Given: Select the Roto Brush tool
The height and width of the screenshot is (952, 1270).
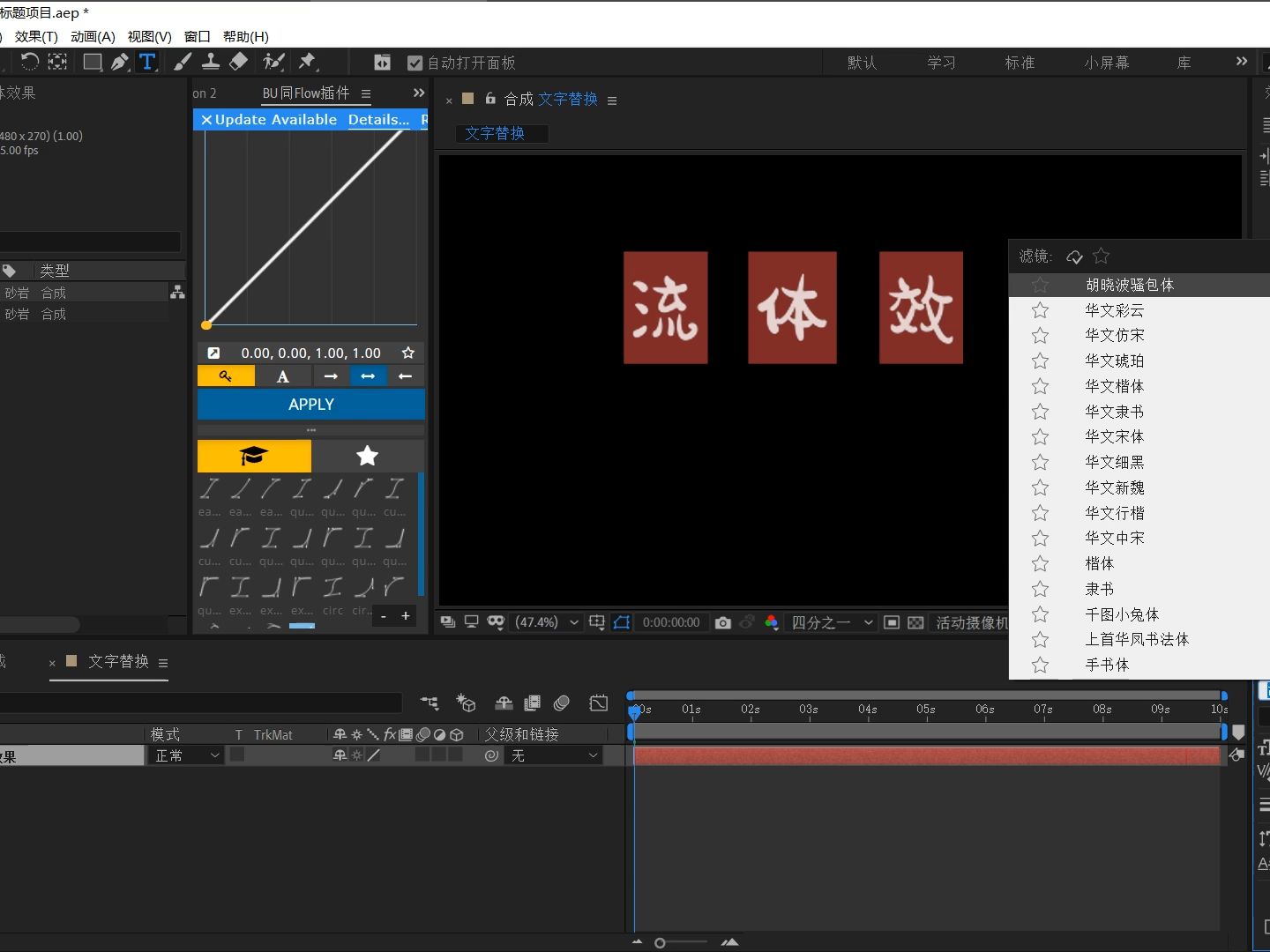Looking at the screenshot, I should pyautogui.click(x=274, y=62).
